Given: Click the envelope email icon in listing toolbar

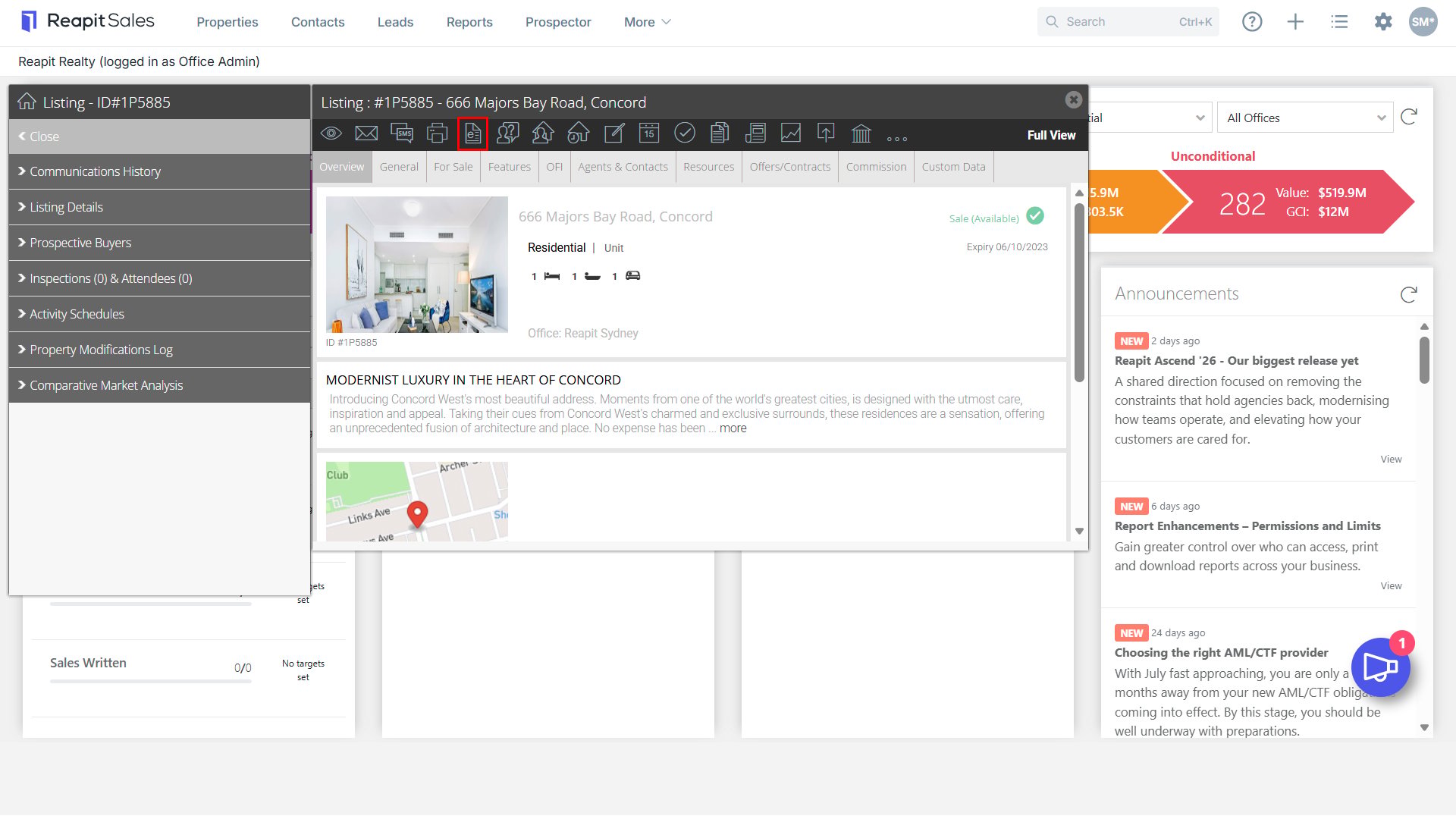Looking at the screenshot, I should (366, 133).
